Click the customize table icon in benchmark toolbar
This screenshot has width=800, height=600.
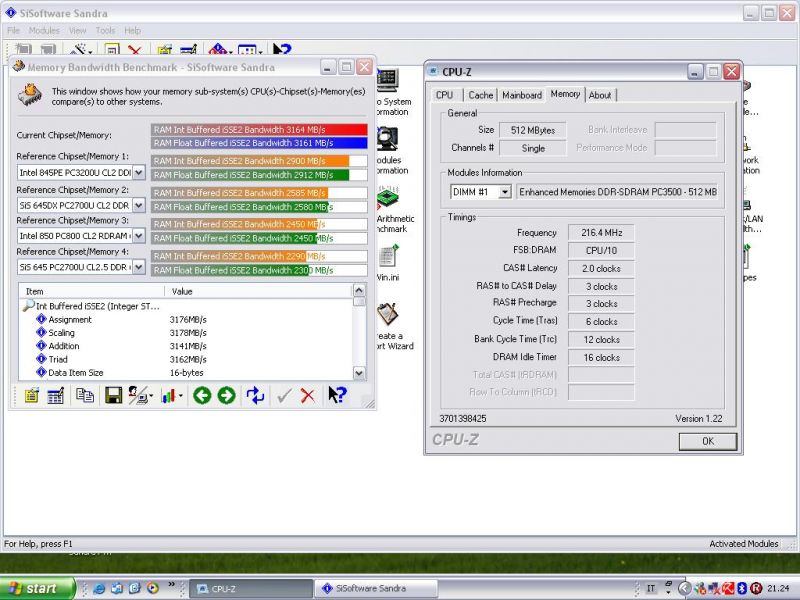[x=55, y=395]
